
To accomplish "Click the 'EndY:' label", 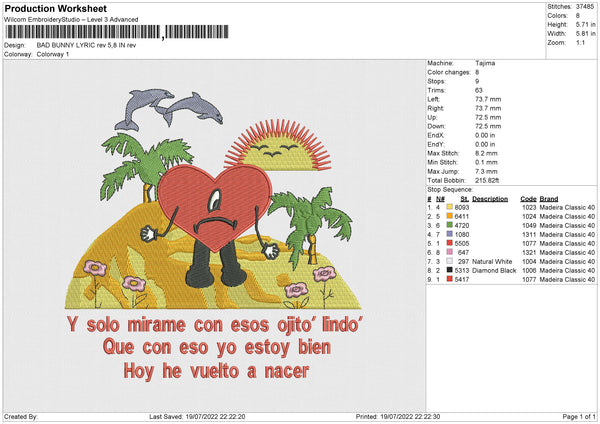I will [436, 144].
